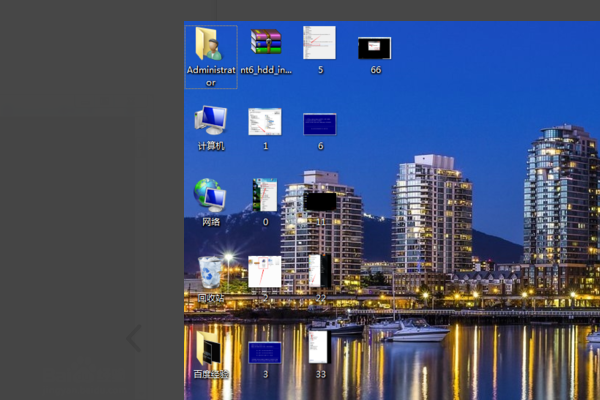This screenshot has width=600, height=400.
Task: Open the 回收站 Recycle Bin
Action: (x=210, y=272)
